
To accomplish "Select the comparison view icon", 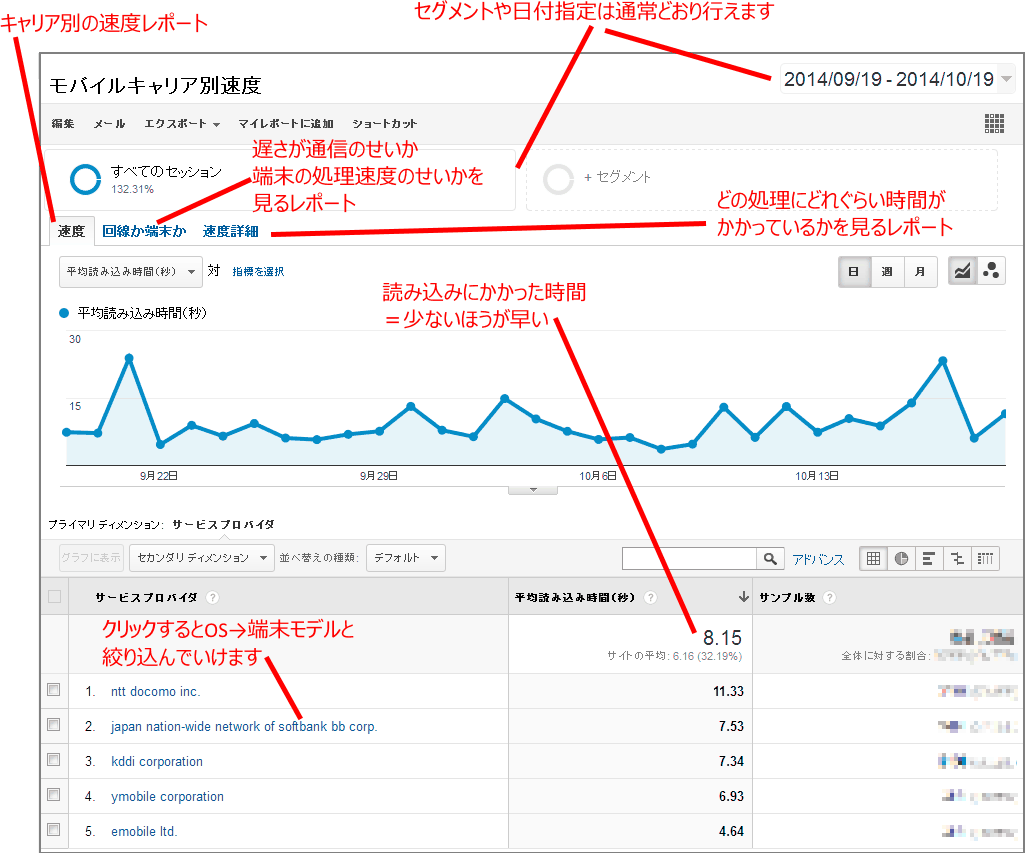I will tap(957, 559).
